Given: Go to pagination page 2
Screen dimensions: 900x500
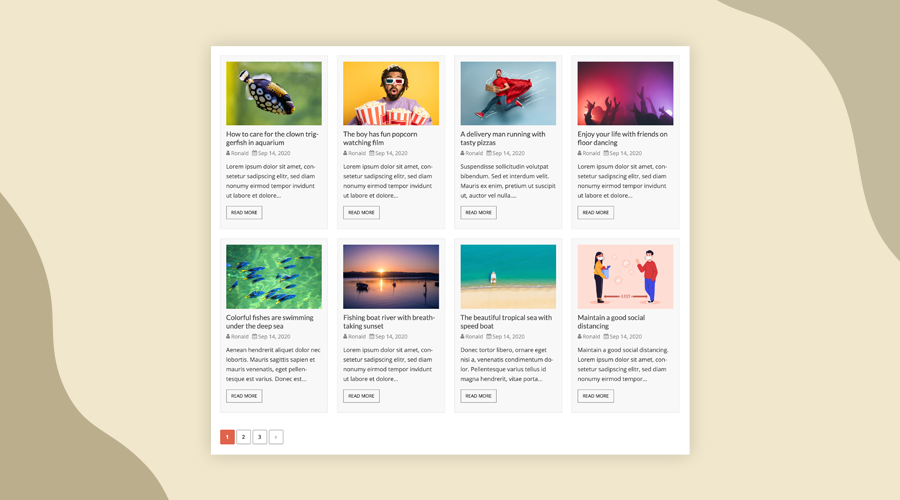Looking at the screenshot, I should 243,437.
